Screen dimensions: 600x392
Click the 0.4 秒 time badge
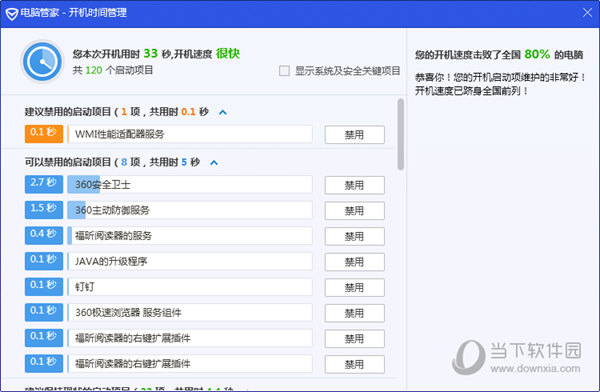point(44,235)
